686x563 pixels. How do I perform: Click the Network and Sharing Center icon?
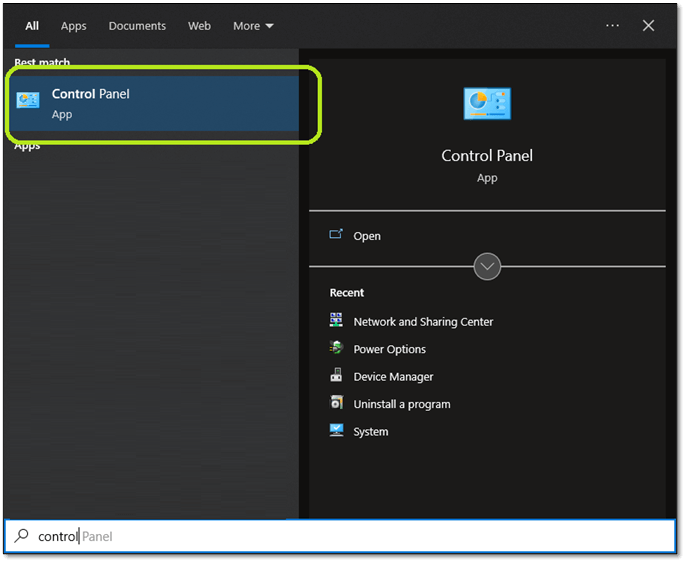click(x=336, y=320)
